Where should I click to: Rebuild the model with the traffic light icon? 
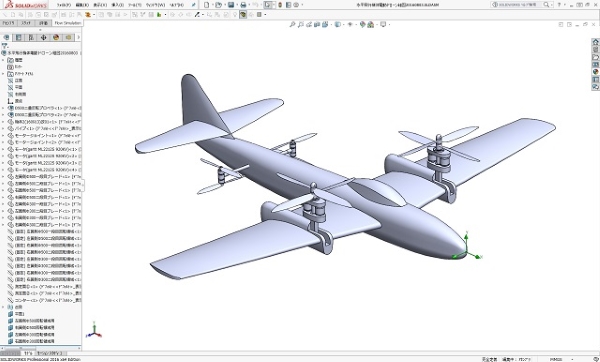pyautogui.click(x=280, y=5)
